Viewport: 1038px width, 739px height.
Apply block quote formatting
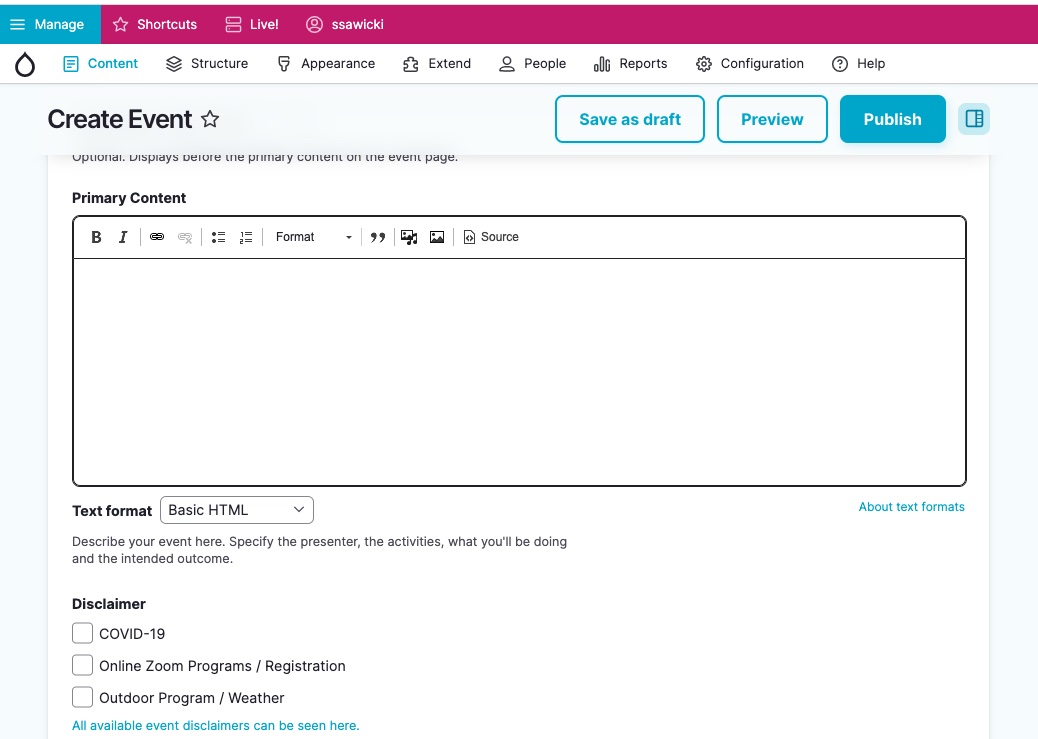[x=378, y=237]
